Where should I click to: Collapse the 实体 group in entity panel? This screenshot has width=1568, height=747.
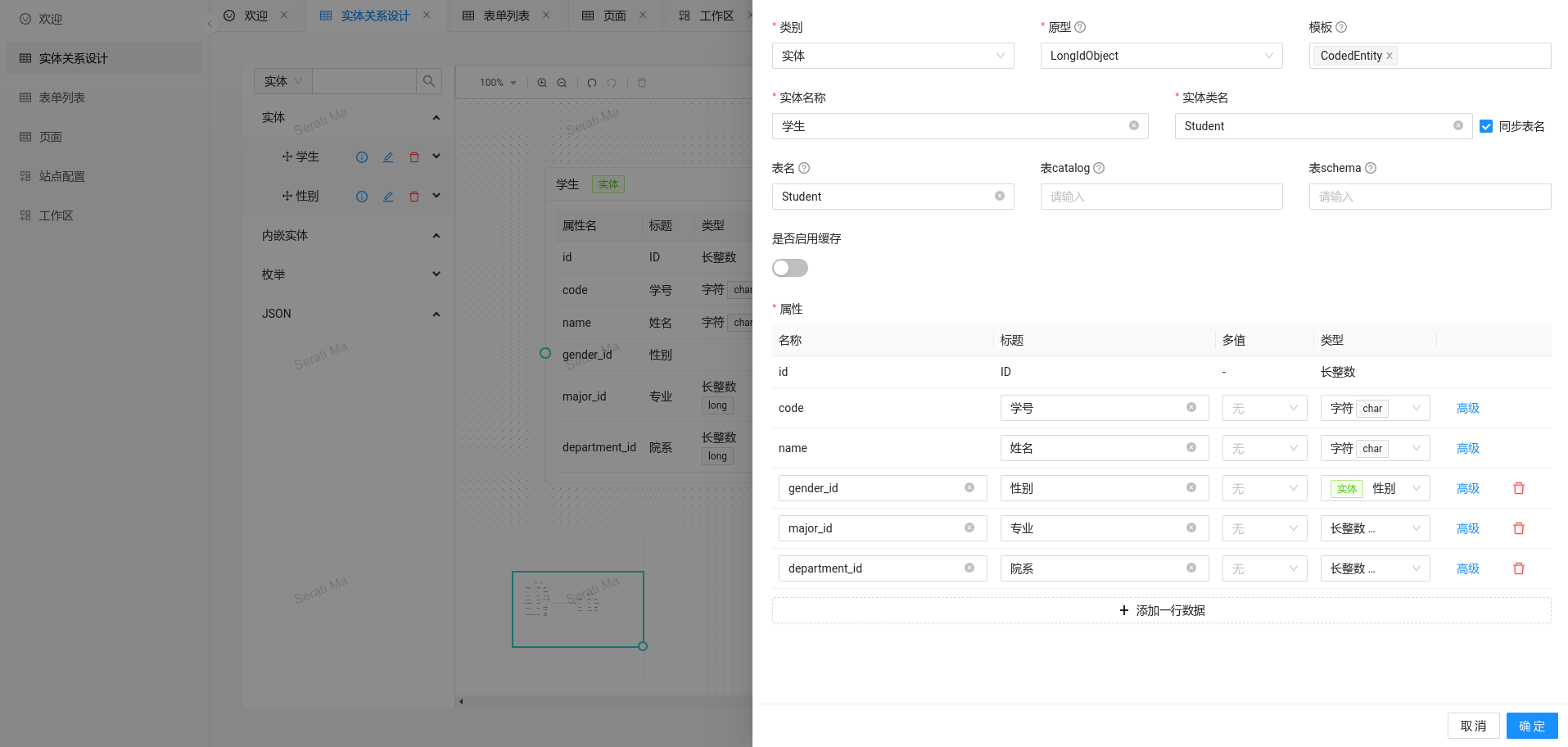pos(436,118)
